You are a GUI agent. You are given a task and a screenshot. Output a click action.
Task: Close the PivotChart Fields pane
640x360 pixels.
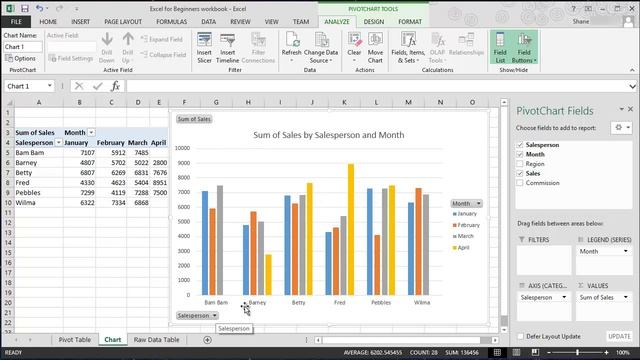coord(631,109)
